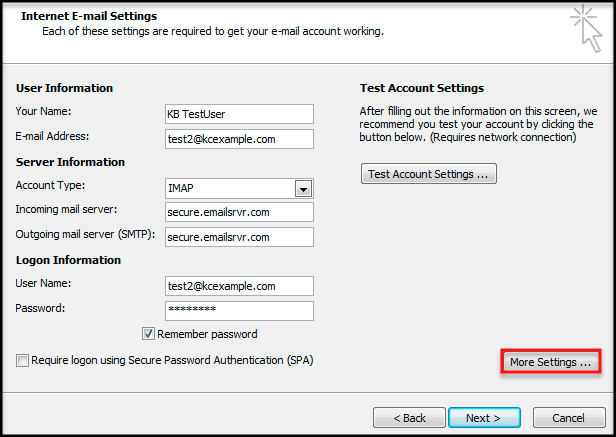This screenshot has width=616, height=437.
Task: Go Back to previous wizard page
Action: point(409,417)
